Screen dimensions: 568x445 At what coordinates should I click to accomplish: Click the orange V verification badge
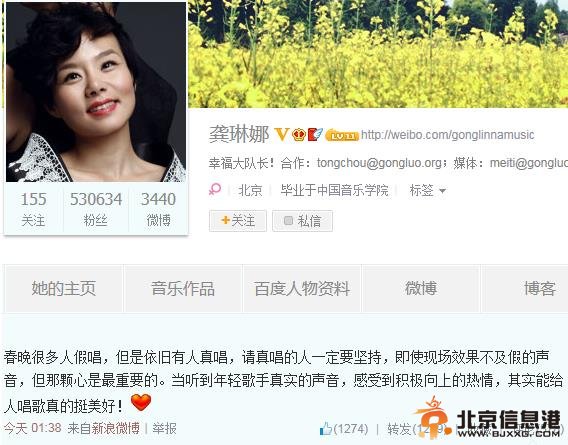pyautogui.click(x=281, y=134)
